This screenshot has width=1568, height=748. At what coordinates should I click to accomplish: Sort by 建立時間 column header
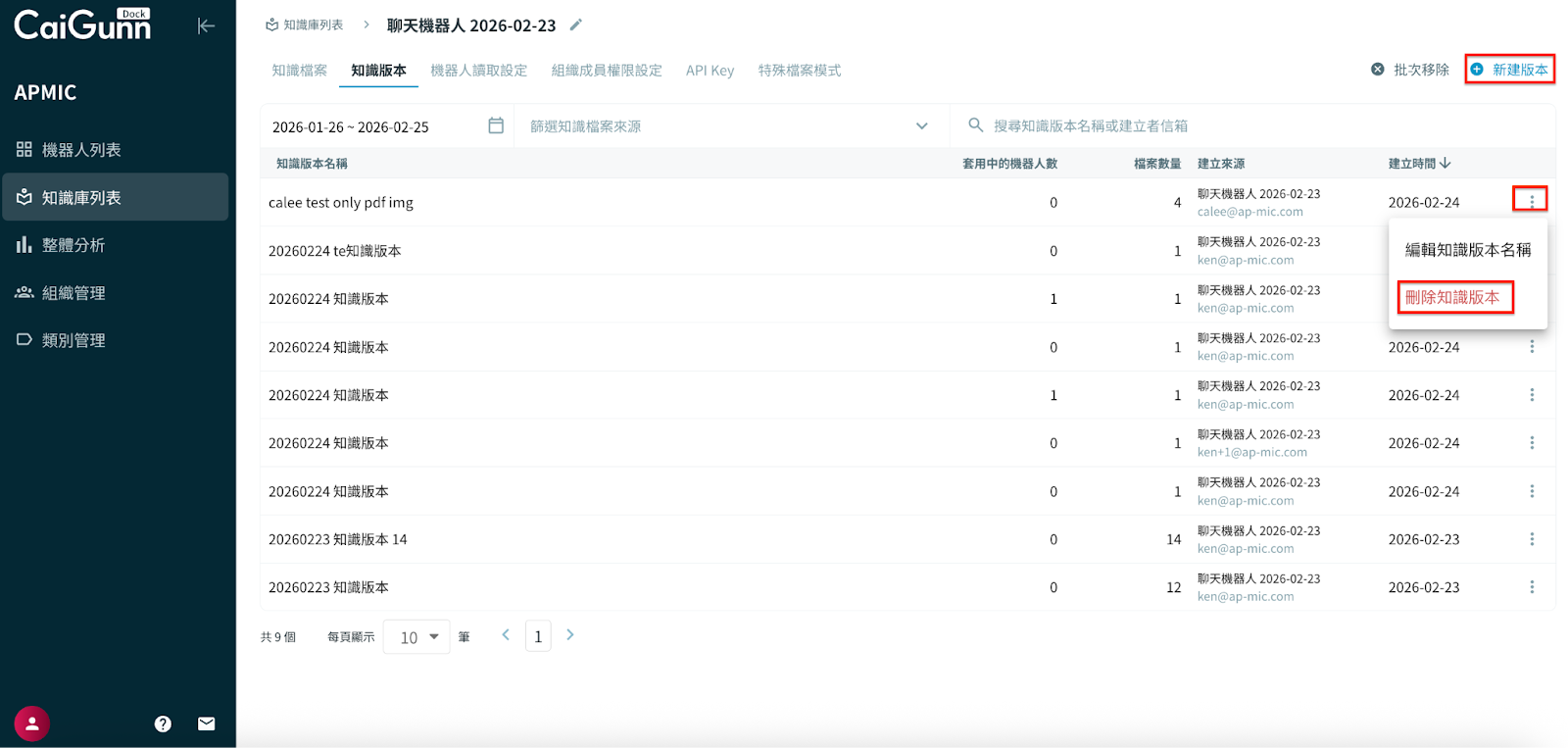(1418, 164)
